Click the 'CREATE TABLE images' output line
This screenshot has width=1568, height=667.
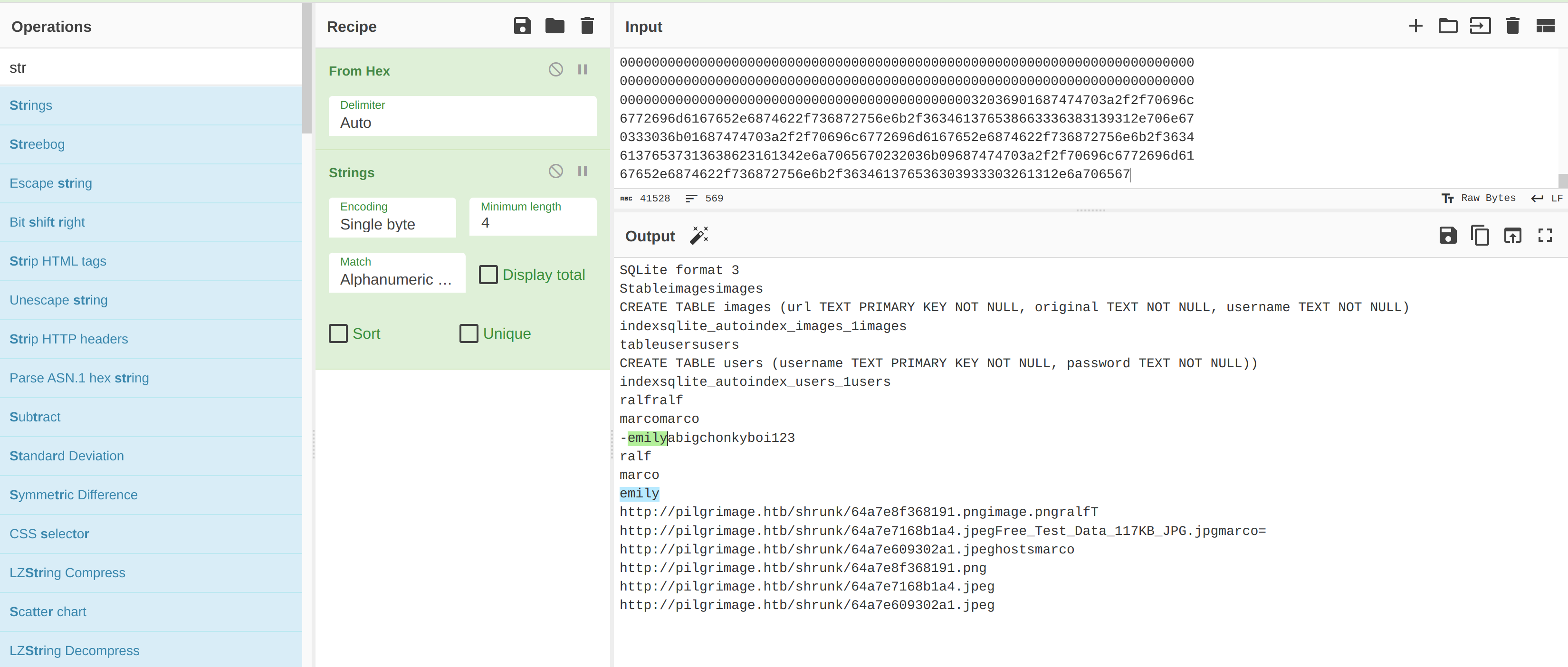pos(1014,307)
